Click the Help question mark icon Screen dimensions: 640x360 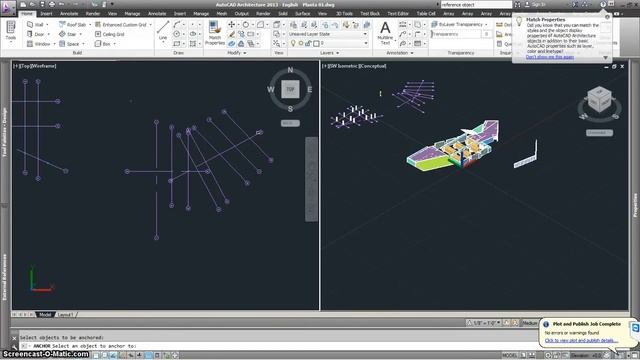pos(603,4)
